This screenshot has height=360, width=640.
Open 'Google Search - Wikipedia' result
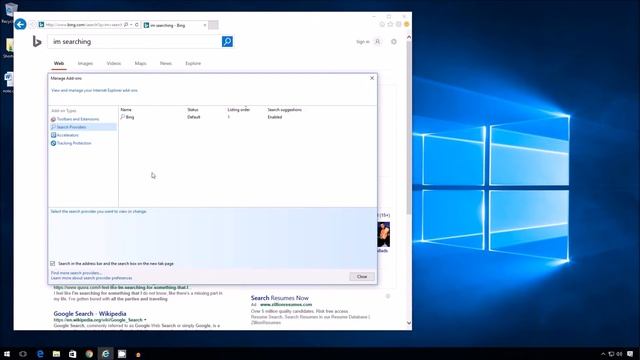coord(90,313)
